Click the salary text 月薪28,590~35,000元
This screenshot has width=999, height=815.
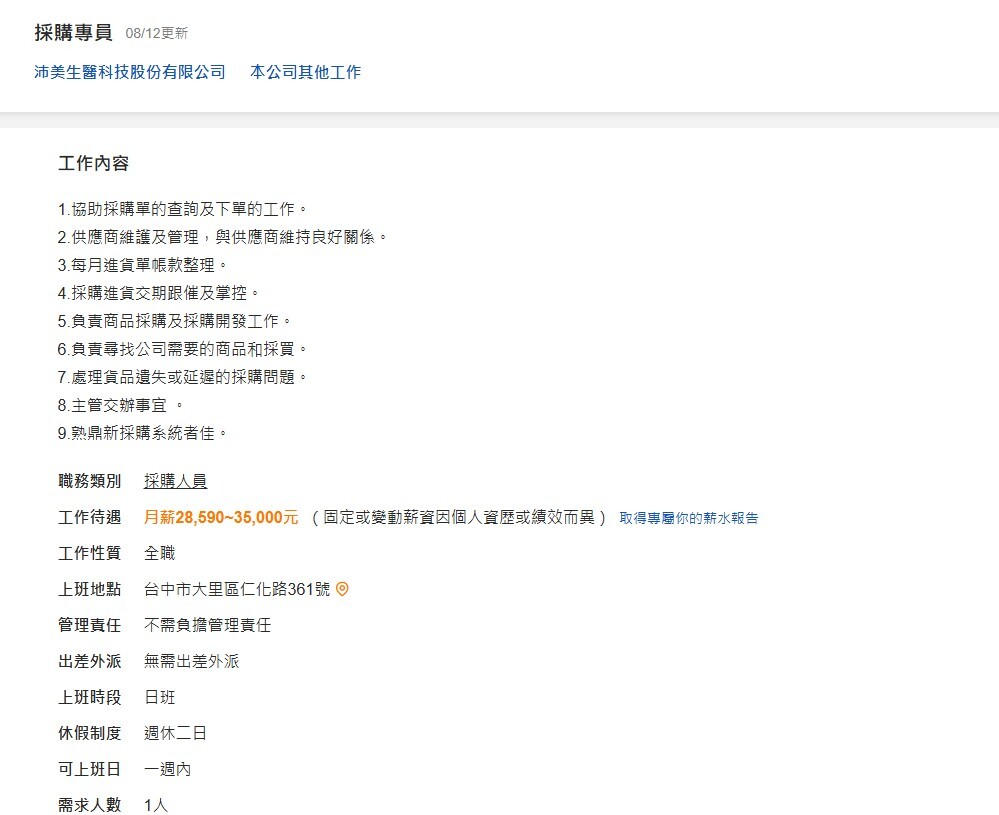(221, 517)
